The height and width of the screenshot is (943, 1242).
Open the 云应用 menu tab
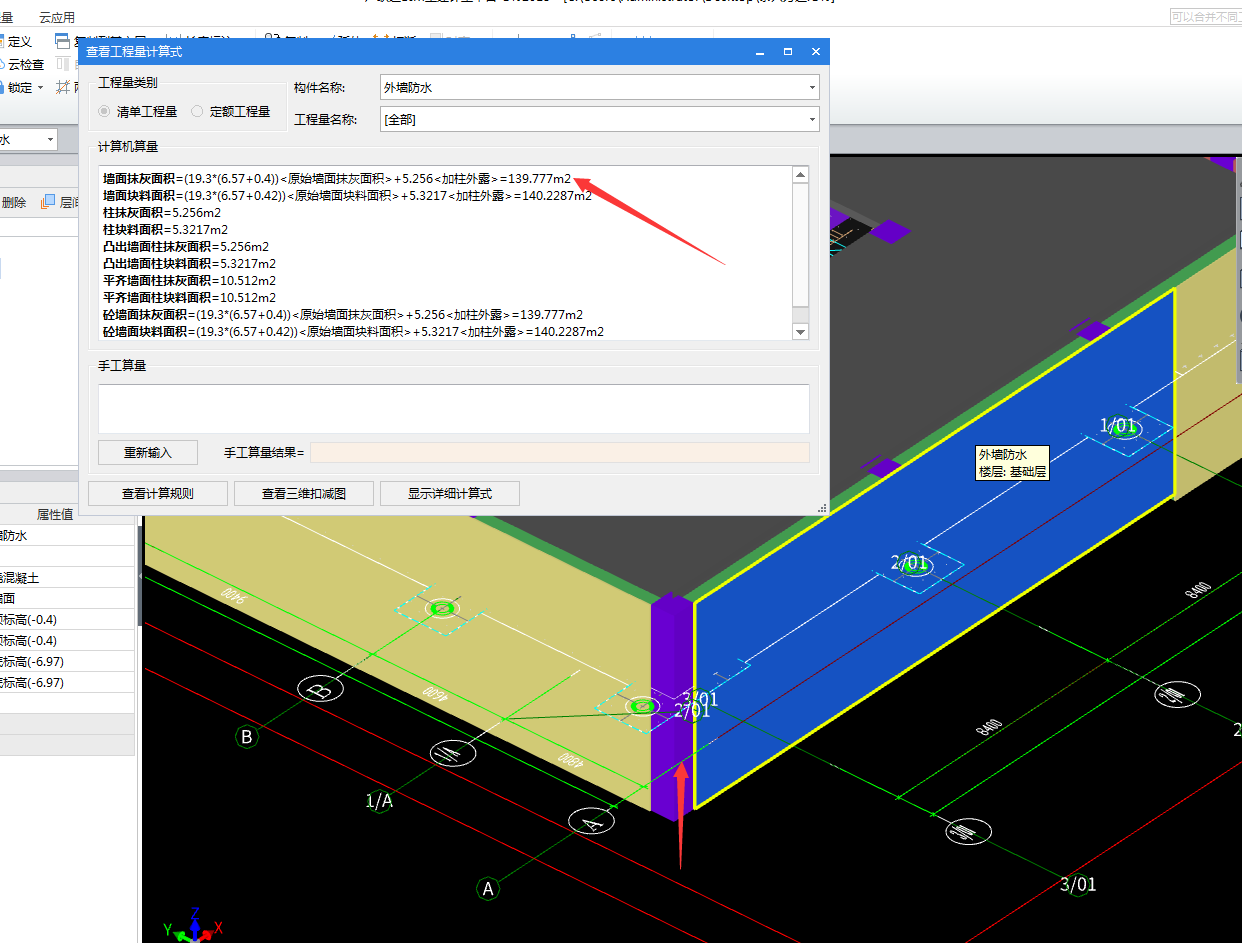[x=57, y=18]
